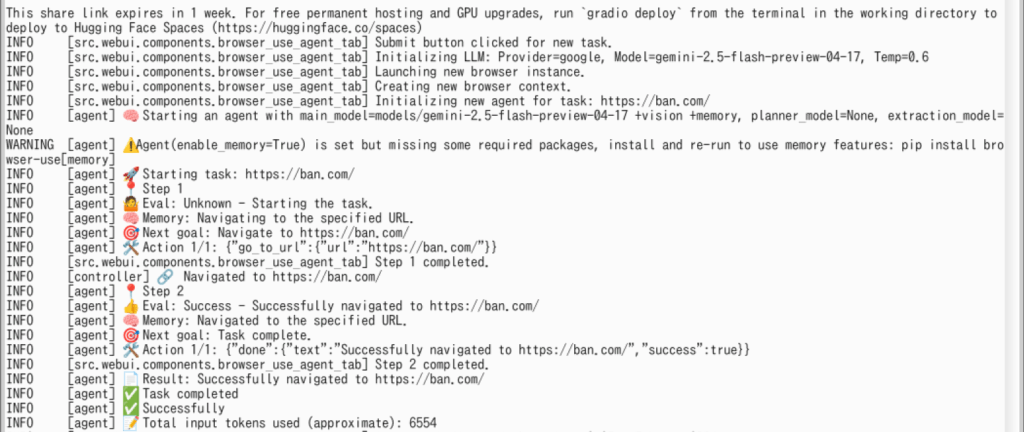Click the page emoji before "Result: Successfully navigated"
This screenshot has height=432, width=1024.
pyautogui.click(x=130, y=379)
